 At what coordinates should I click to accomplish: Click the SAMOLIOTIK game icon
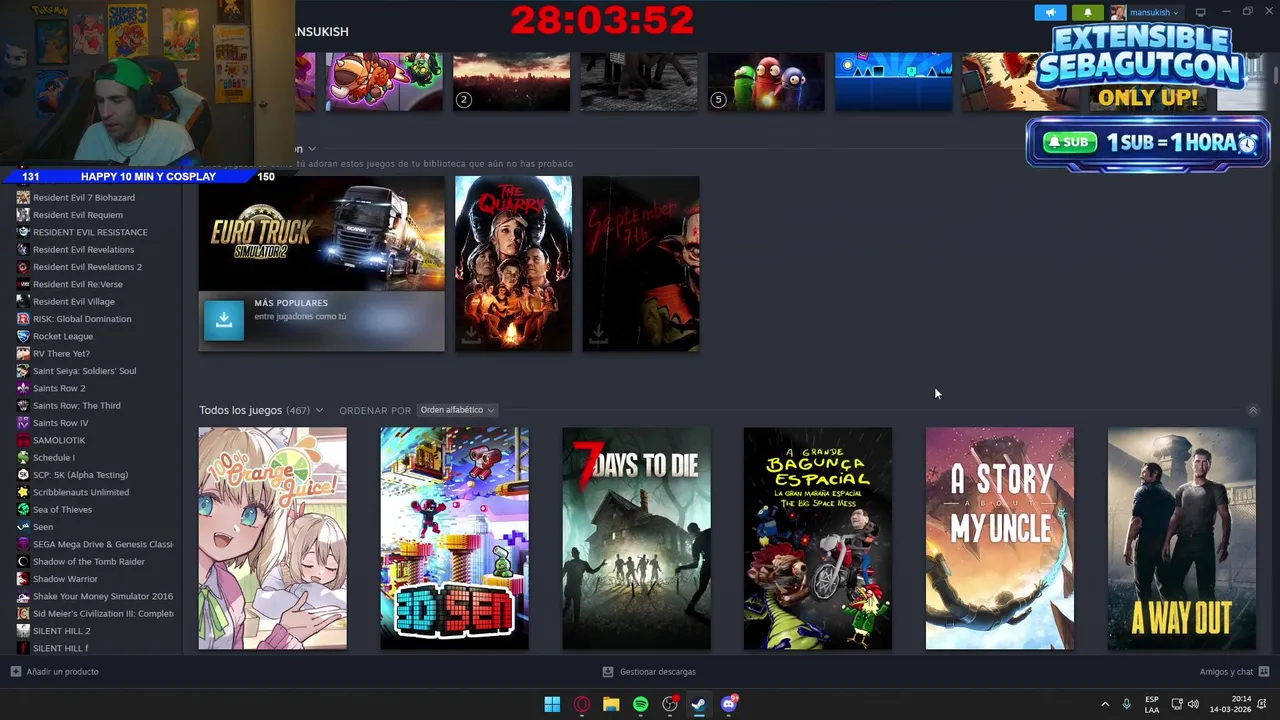(23, 440)
